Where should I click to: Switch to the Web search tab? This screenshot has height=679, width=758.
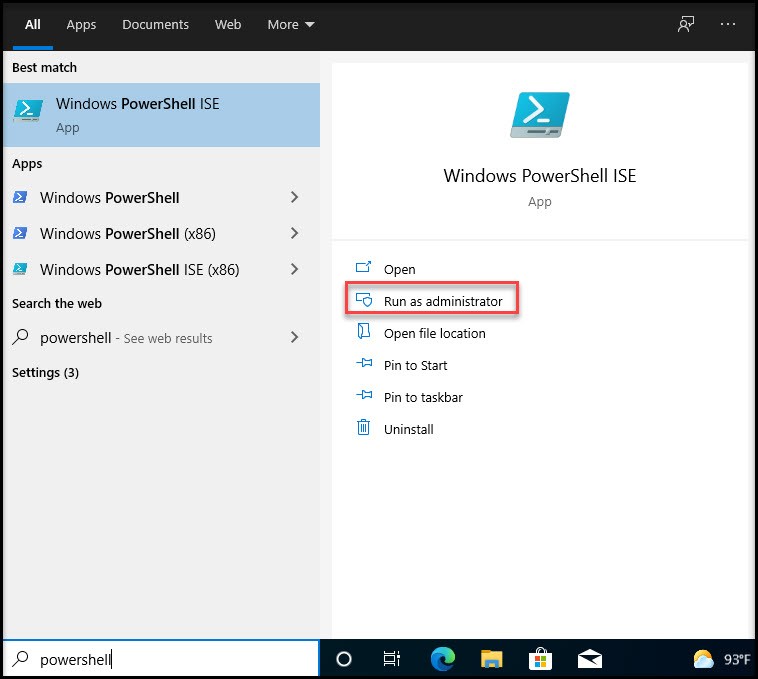point(228,25)
